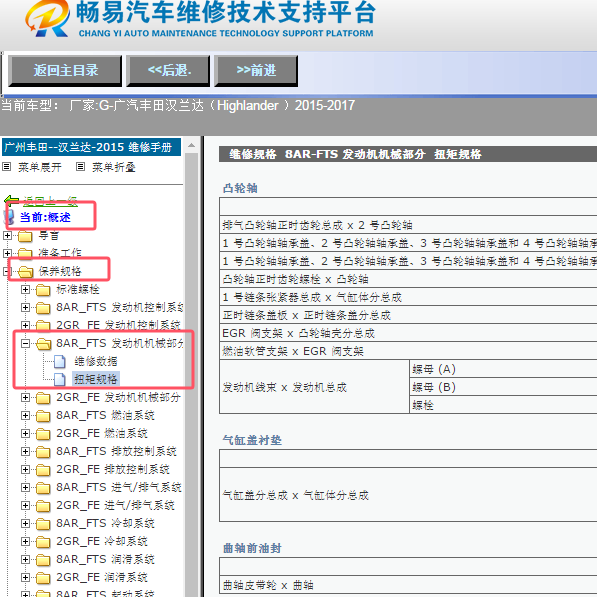This screenshot has height=597, width=597.
Task: Click 2GR_FE 进气/排气系统 folder icon
Action: [x=43, y=506]
